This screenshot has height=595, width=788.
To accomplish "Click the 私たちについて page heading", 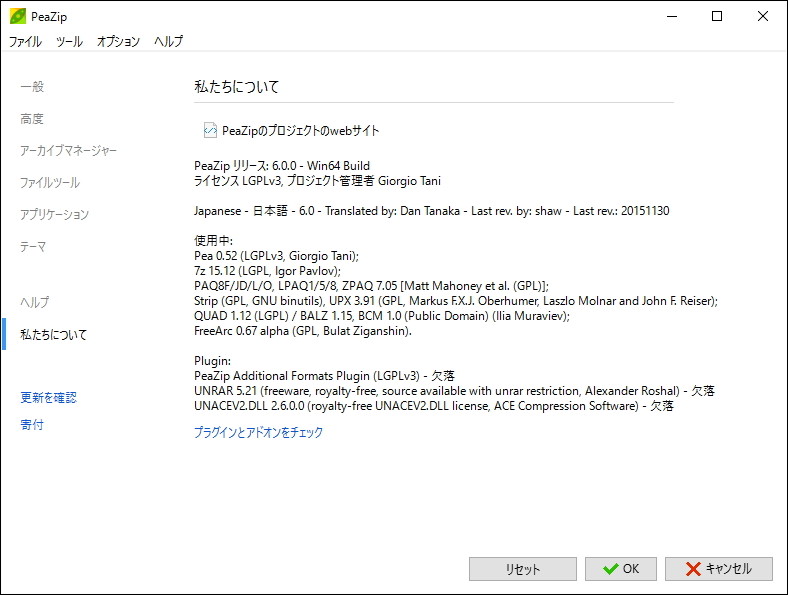I will point(237,87).
